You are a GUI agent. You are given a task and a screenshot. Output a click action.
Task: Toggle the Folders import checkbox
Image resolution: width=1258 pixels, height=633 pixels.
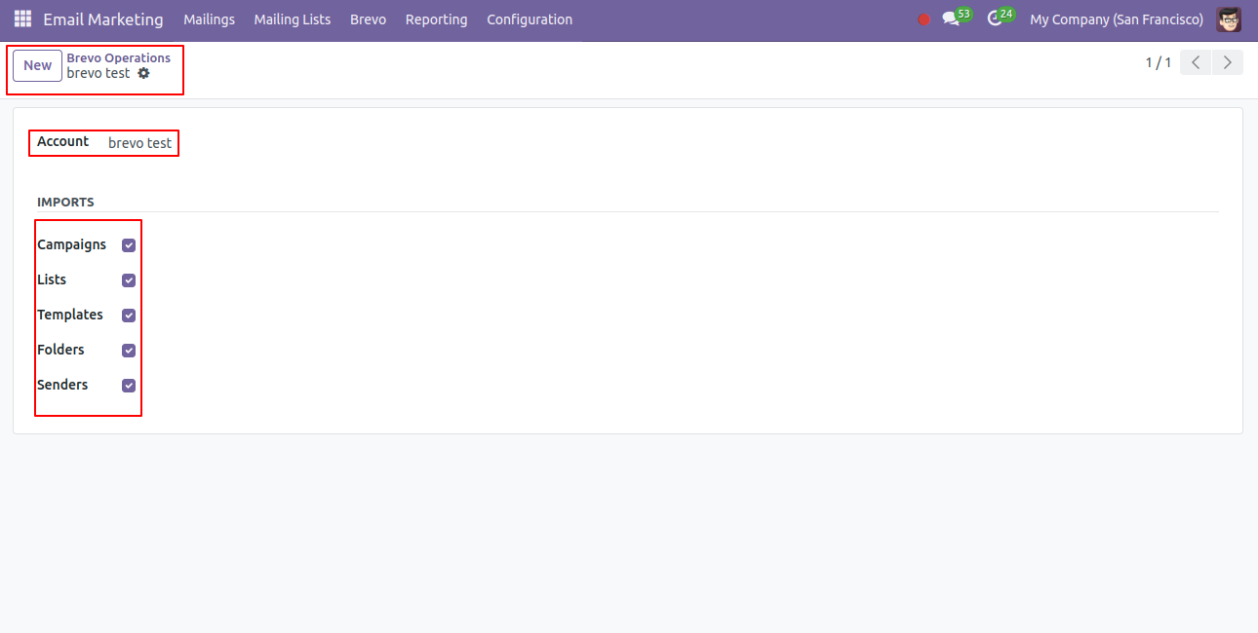coord(129,350)
